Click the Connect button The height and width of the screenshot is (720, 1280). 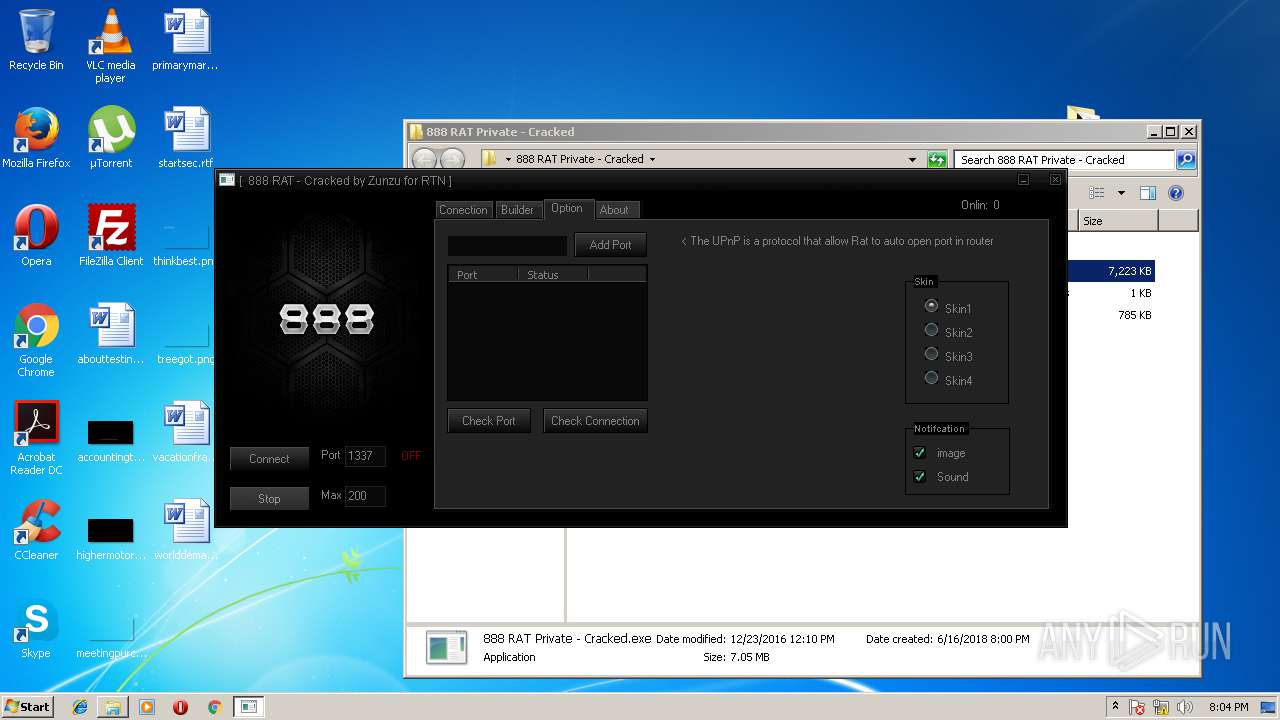click(x=269, y=459)
